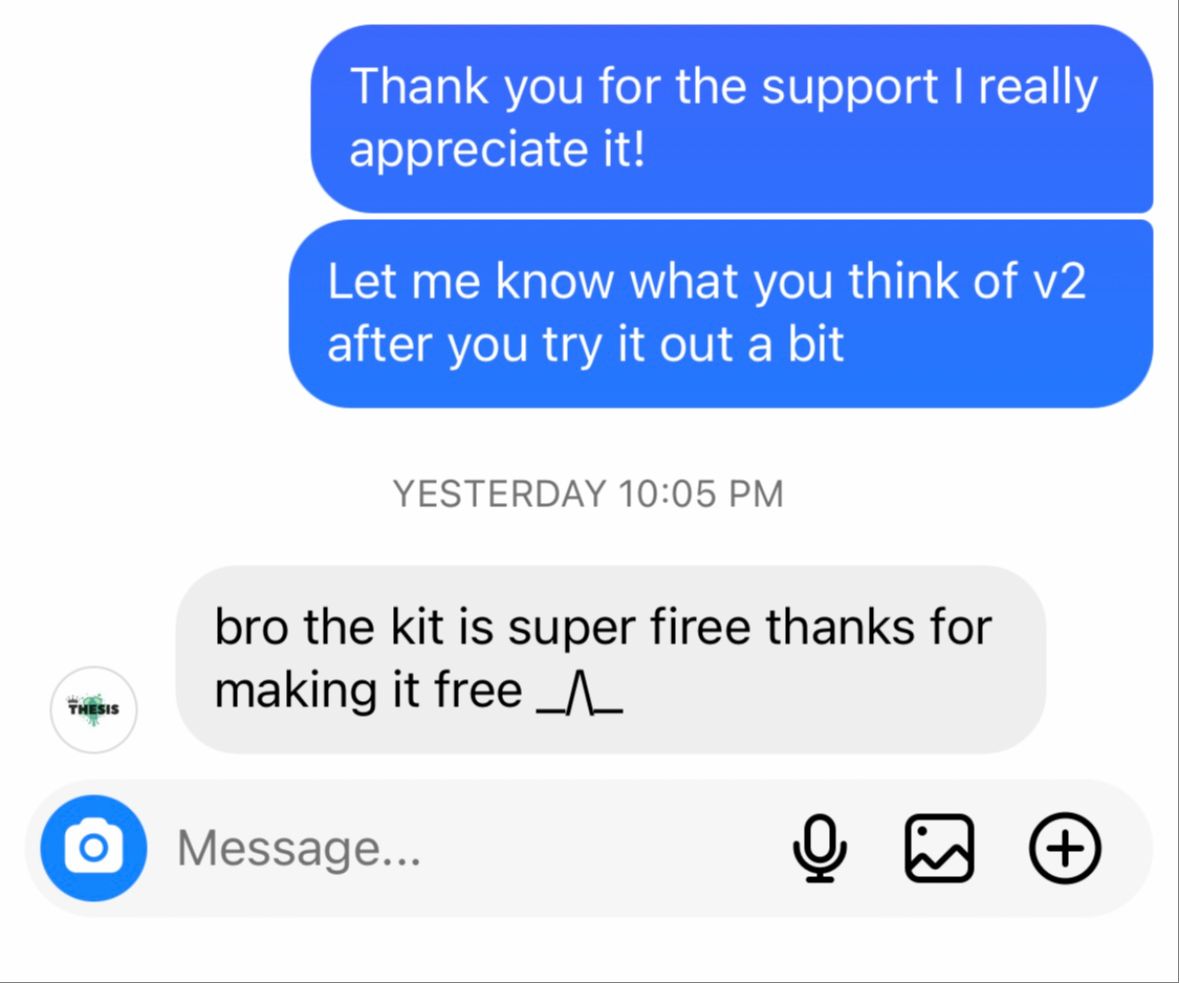Tap the words 'appreciate it!' in first bubble

point(497,150)
